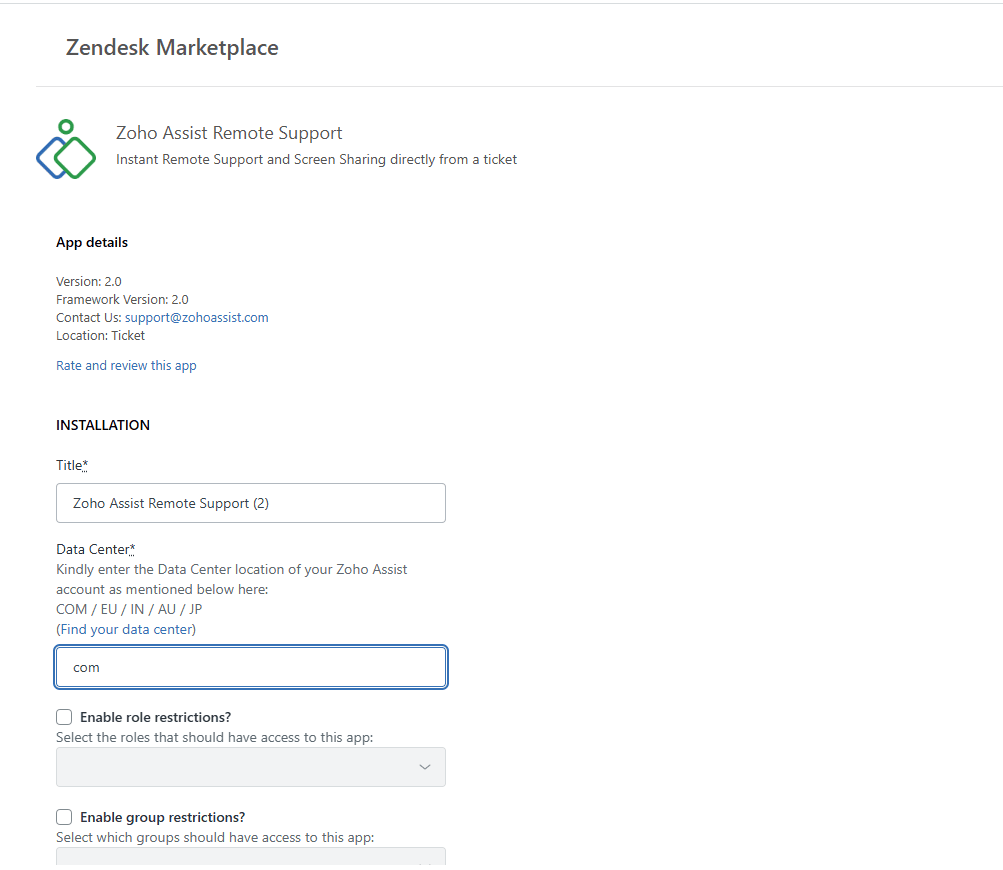Click the Data Center field label
1003x870 pixels.
tap(93, 549)
